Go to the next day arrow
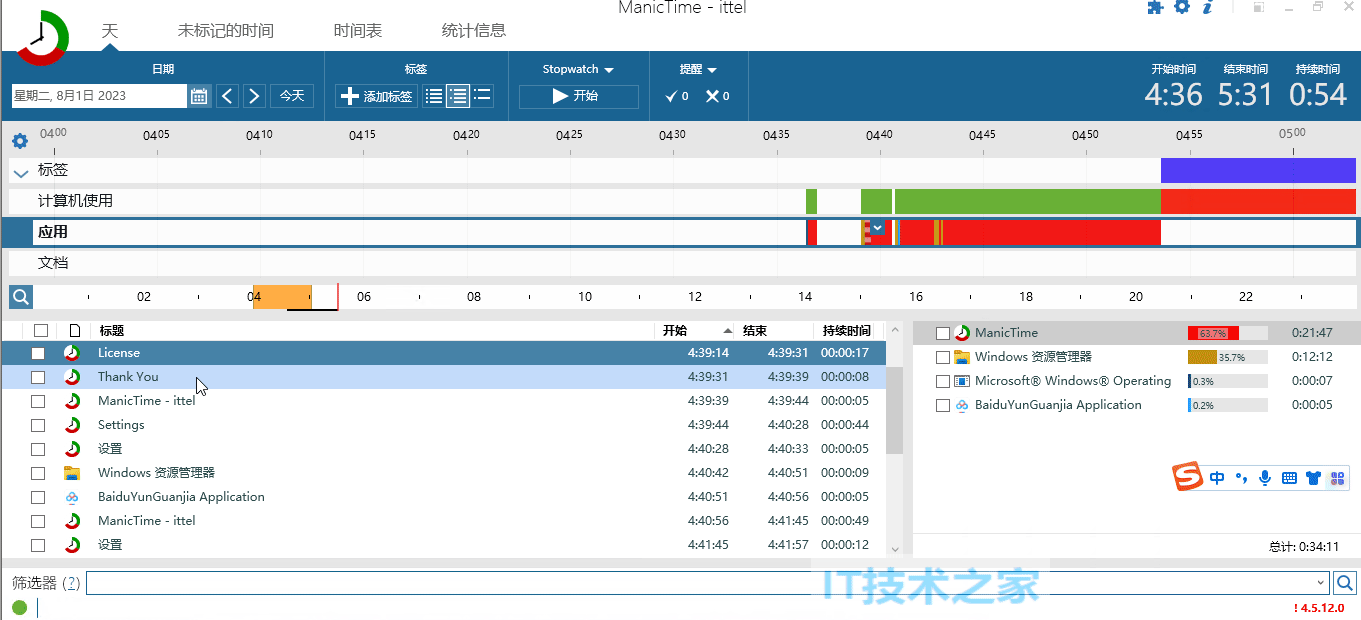Image resolution: width=1361 pixels, height=620 pixels. [254, 96]
